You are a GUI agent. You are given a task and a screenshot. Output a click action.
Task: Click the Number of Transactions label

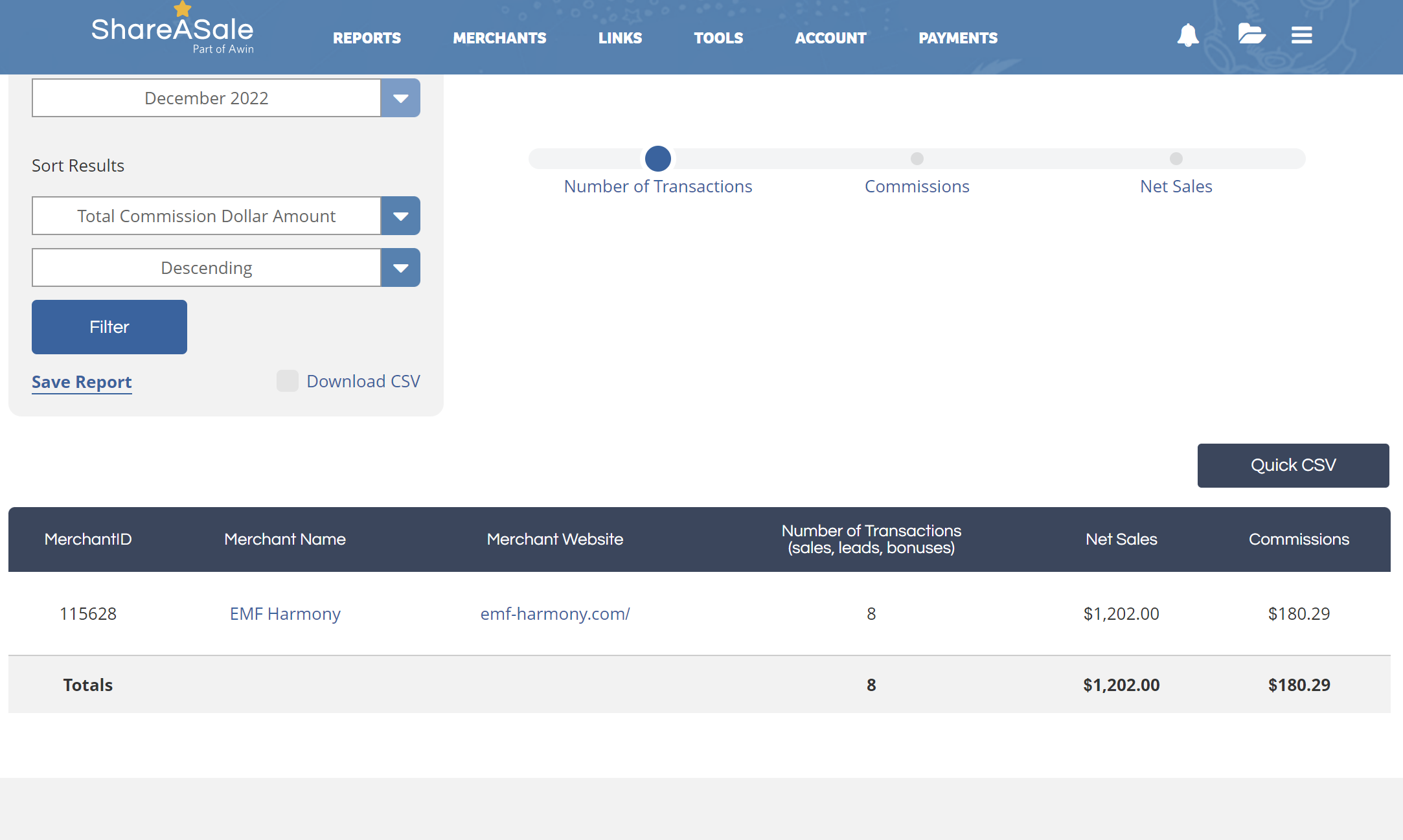coord(658,187)
